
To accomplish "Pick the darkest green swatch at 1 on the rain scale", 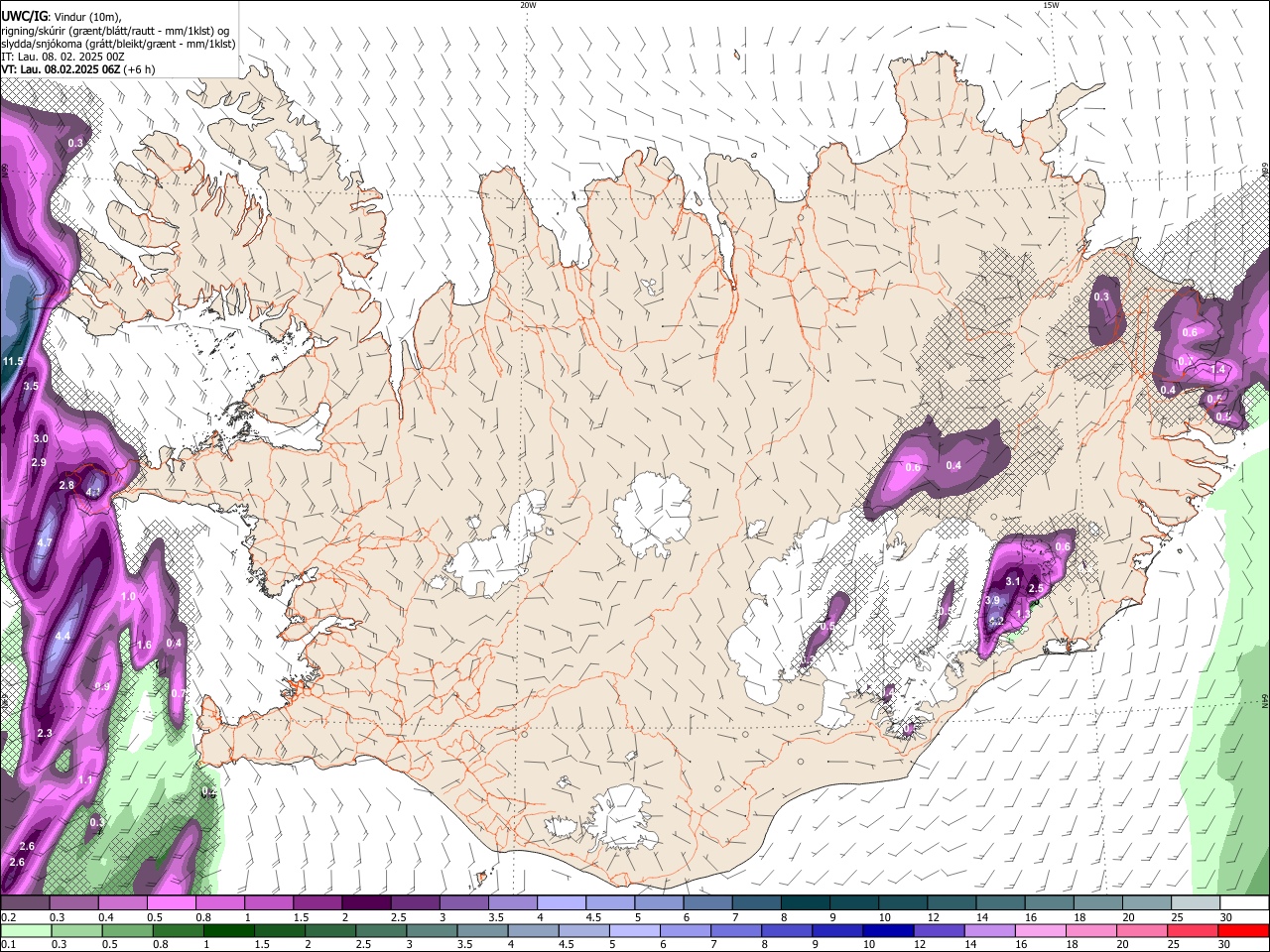I will pyautogui.click(x=228, y=930).
